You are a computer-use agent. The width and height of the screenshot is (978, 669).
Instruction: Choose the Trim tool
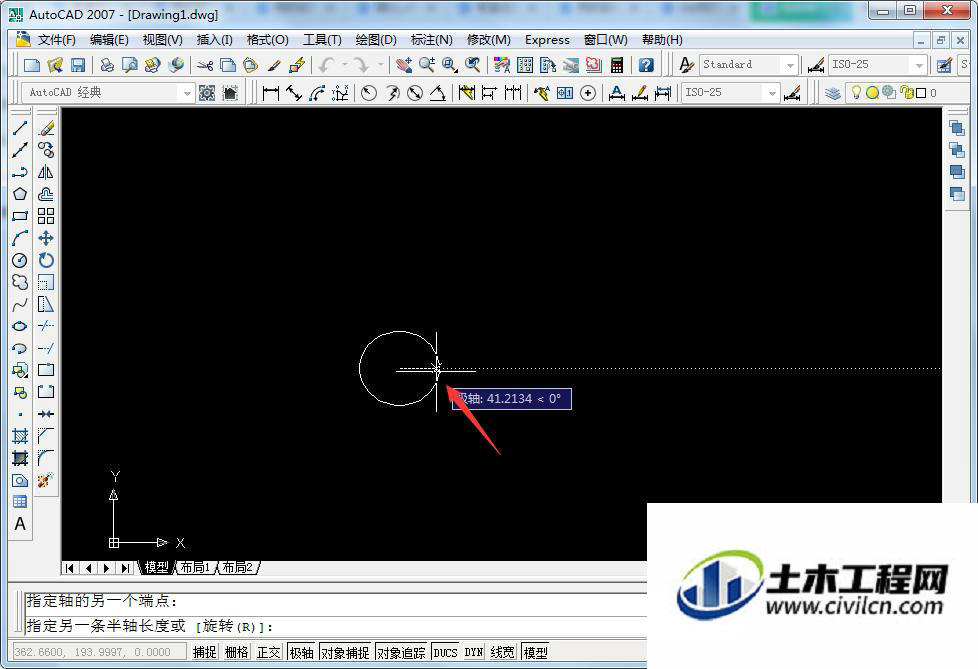coord(46,326)
